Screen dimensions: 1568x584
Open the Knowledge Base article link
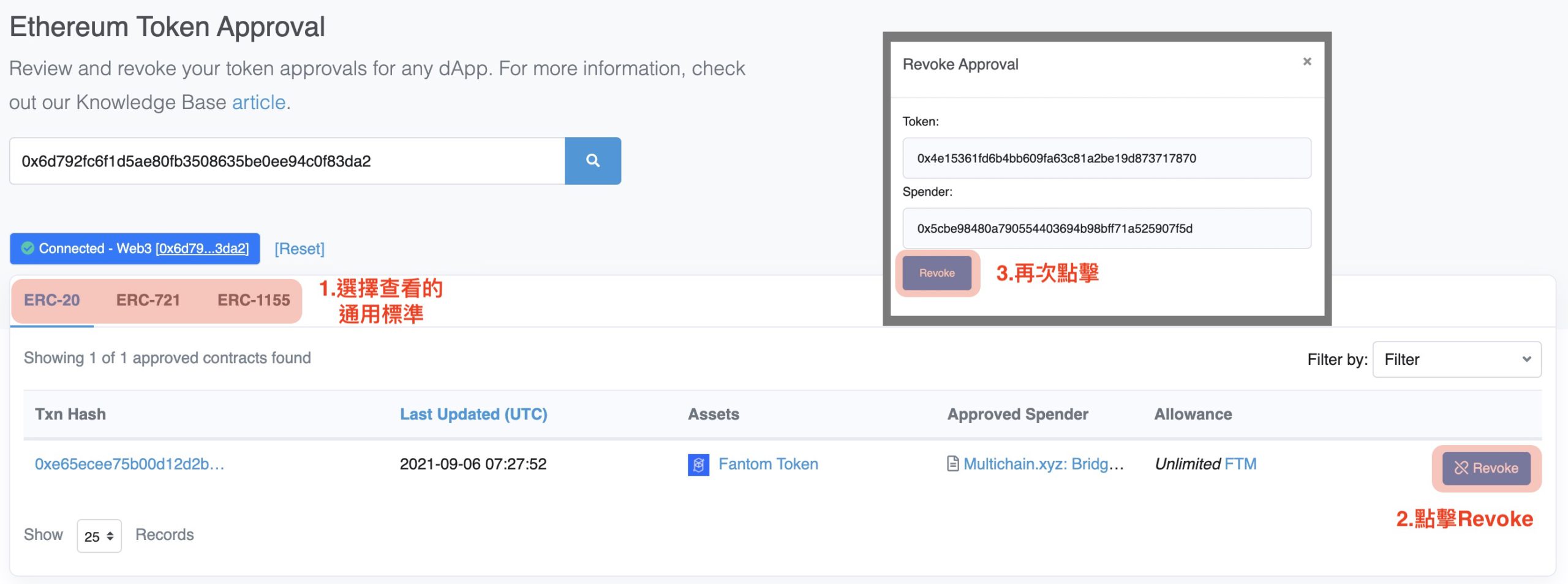pos(258,102)
